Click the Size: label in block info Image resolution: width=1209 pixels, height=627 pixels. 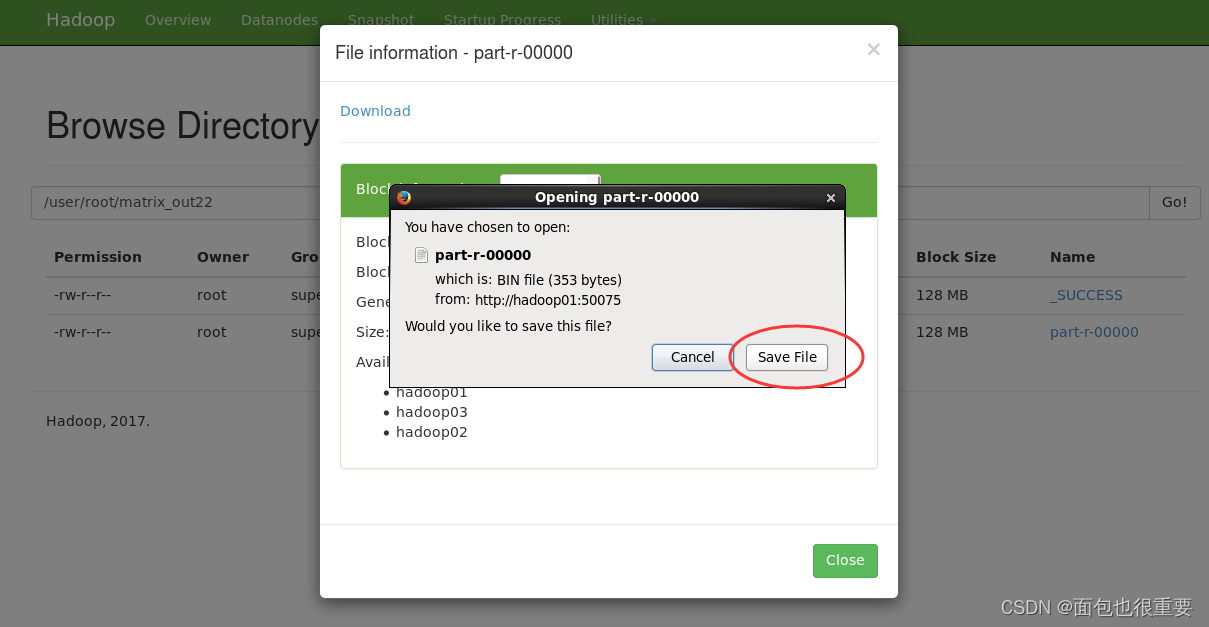pos(372,332)
